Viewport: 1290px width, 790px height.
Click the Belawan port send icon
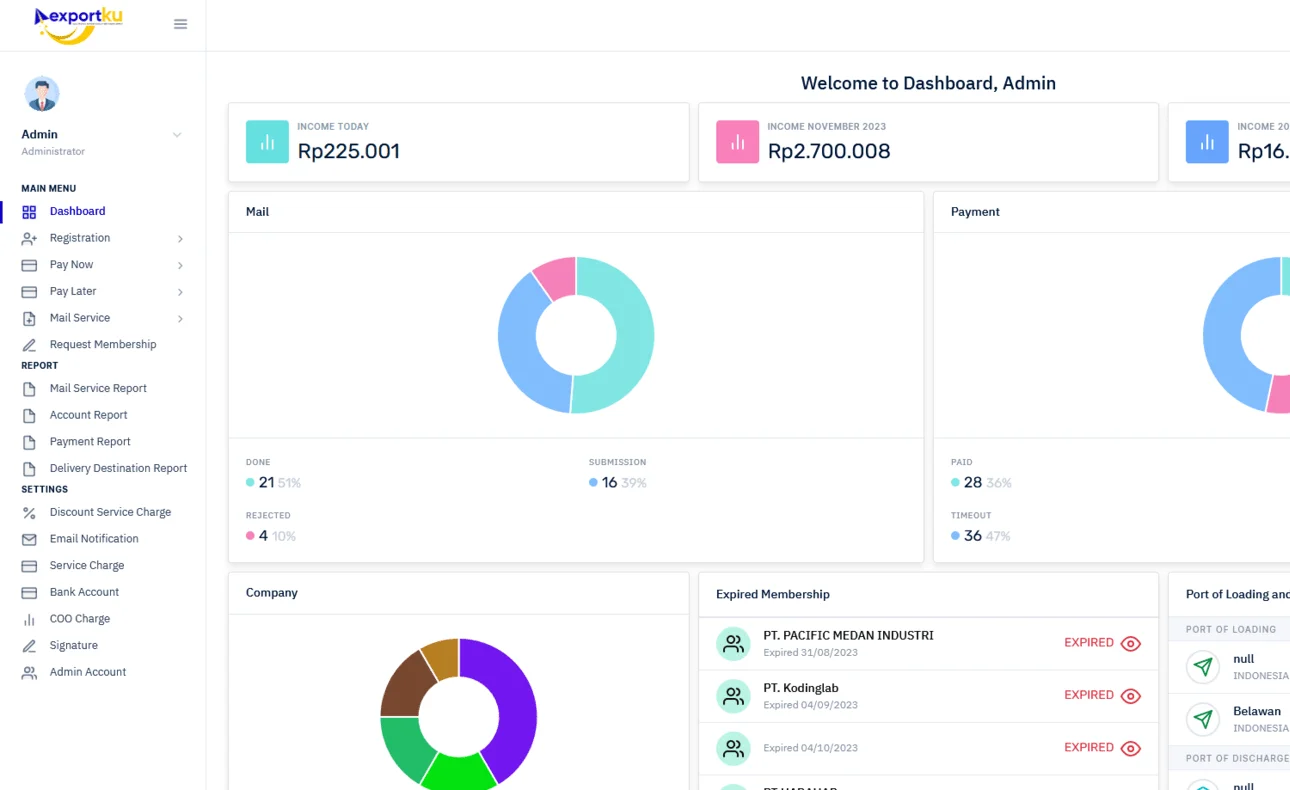[x=1203, y=719]
